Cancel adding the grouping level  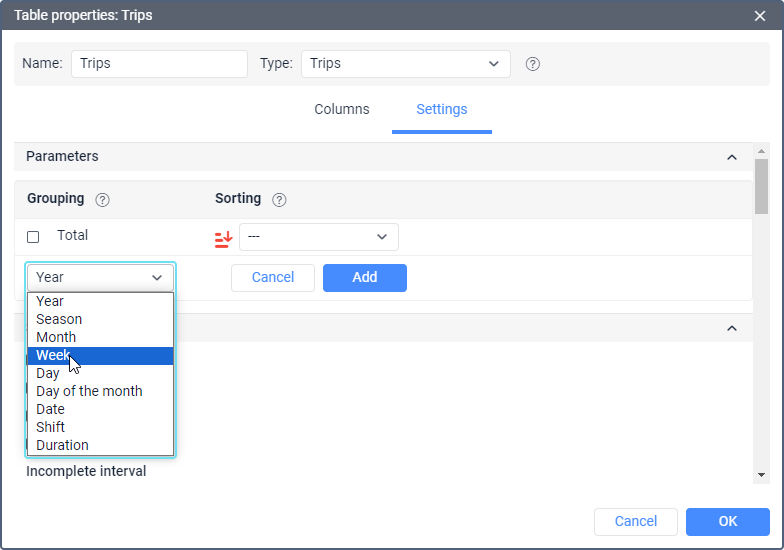pyautogui.click(x=273, y=278)
